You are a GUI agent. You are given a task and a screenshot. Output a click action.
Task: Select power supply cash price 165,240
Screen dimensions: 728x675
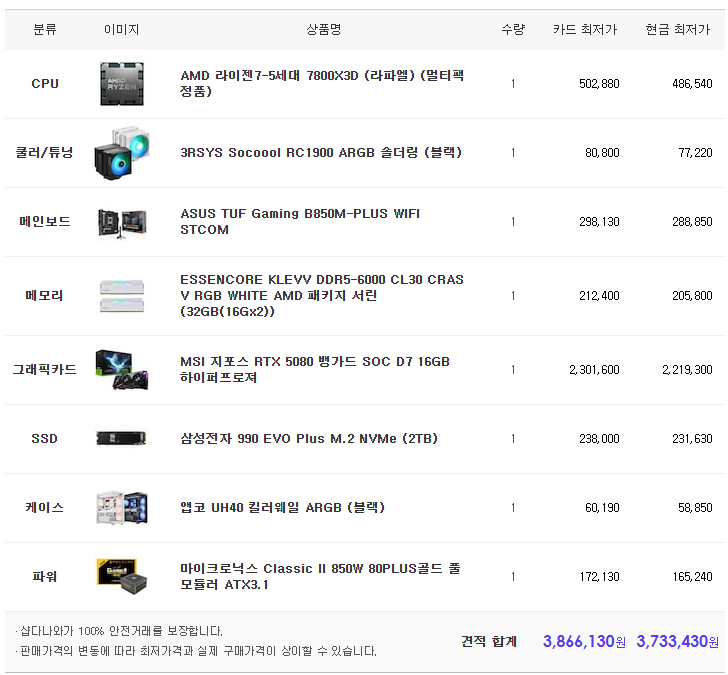(692, 577)
